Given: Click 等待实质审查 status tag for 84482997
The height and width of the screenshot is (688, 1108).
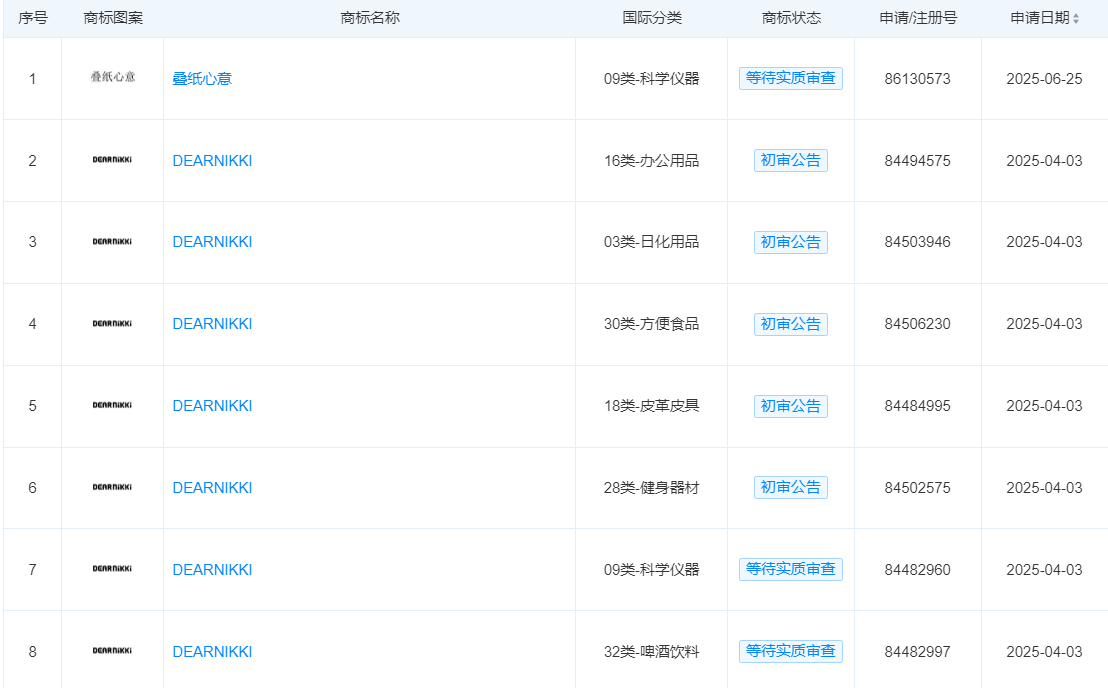Looking at the screenshot, I should 791,651.
